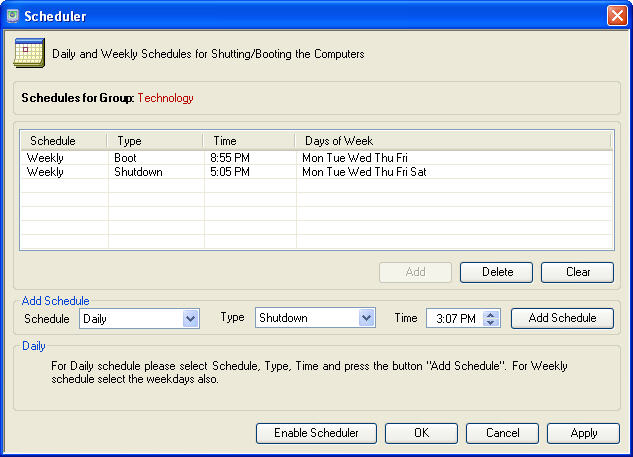633x457 pixels.
Task: Confirm with the OK button
Action: pyautogui.click(x=421, y=433)
